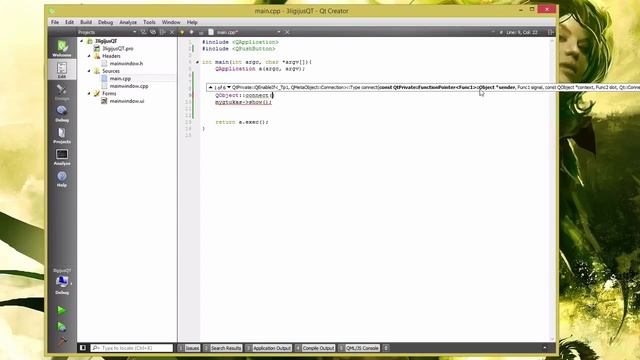Select mainwindow.cpp file
This screenshot has height=360, width=640.
pyautogui.click(x=129, y=86)
